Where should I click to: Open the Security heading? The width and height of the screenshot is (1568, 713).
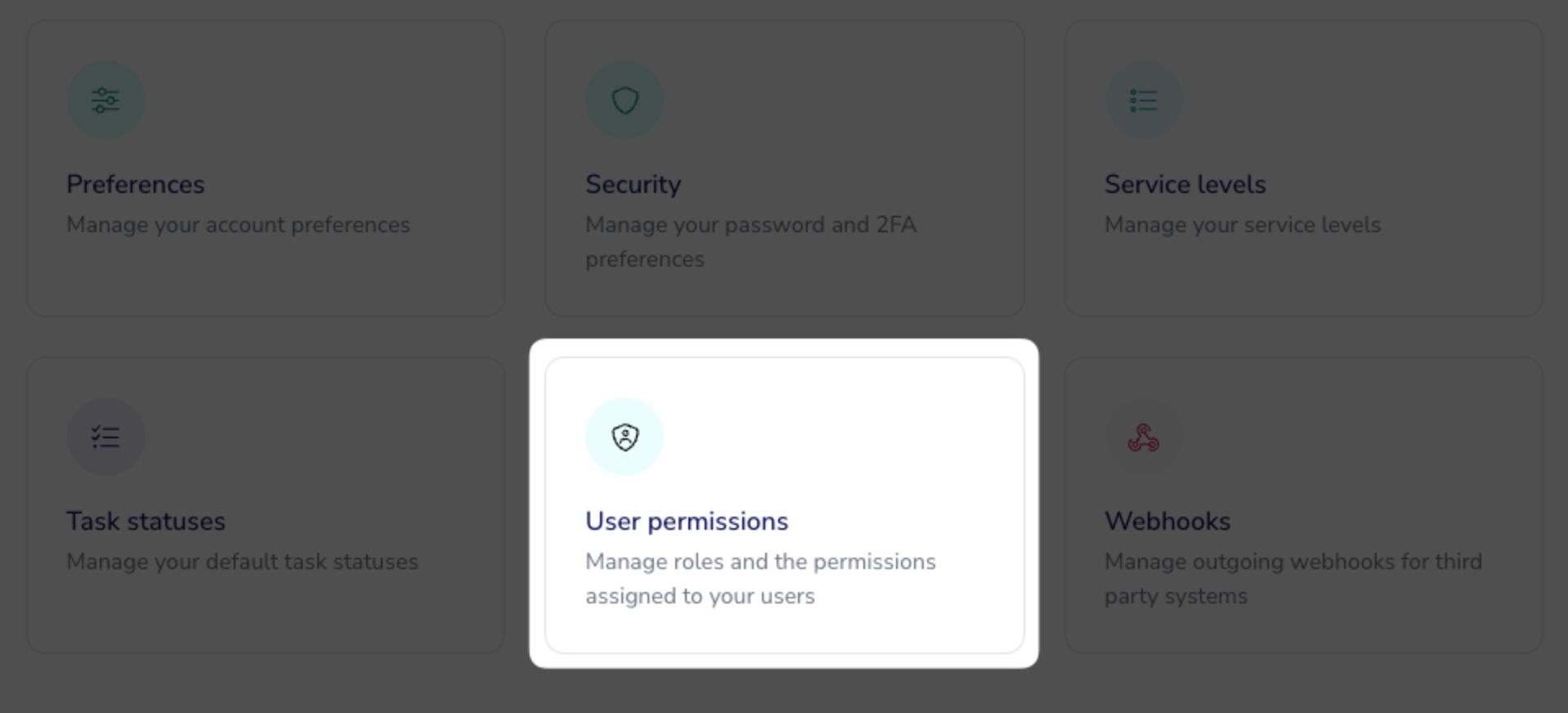pyautogui.click(x=633, y=185)
